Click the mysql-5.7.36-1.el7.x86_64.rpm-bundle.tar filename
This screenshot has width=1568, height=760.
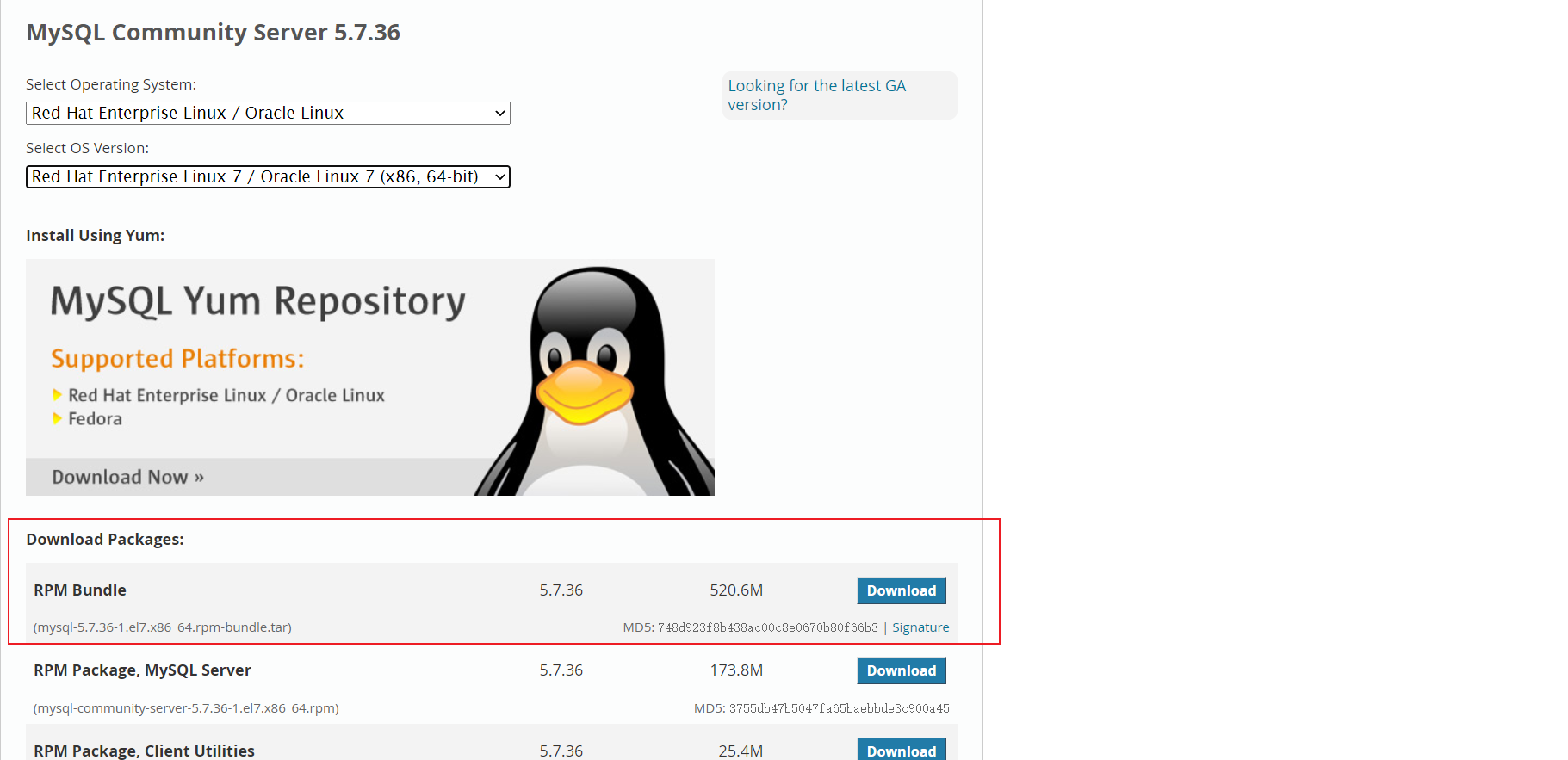163,627
